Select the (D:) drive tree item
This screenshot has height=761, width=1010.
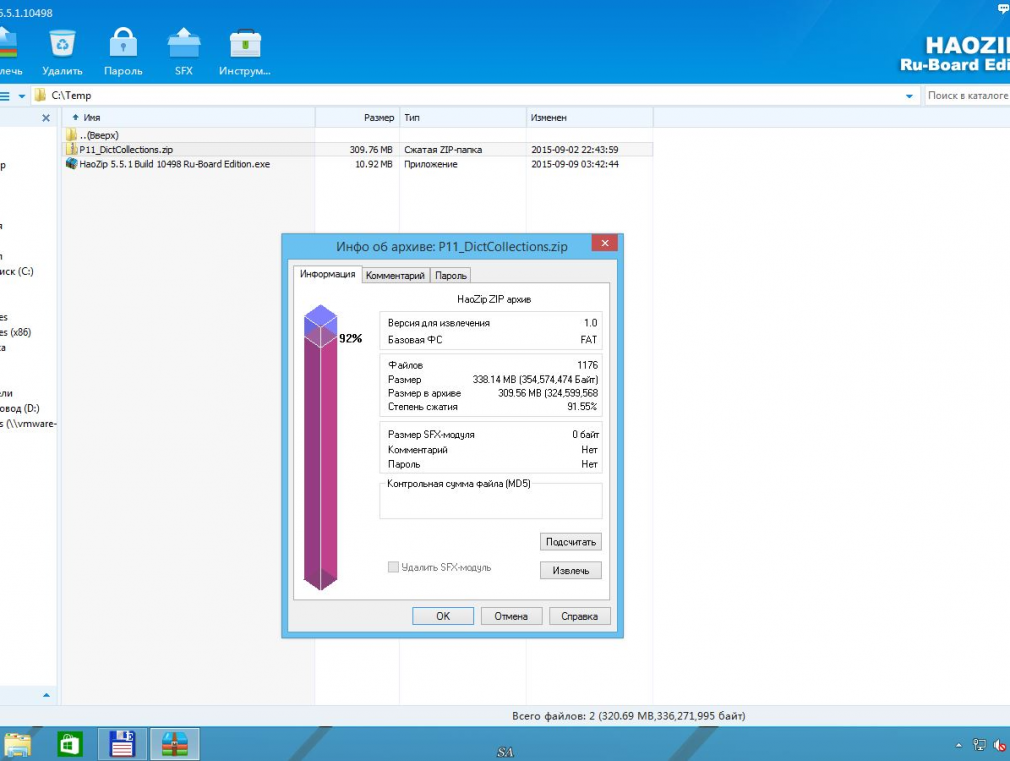(19, 409)
